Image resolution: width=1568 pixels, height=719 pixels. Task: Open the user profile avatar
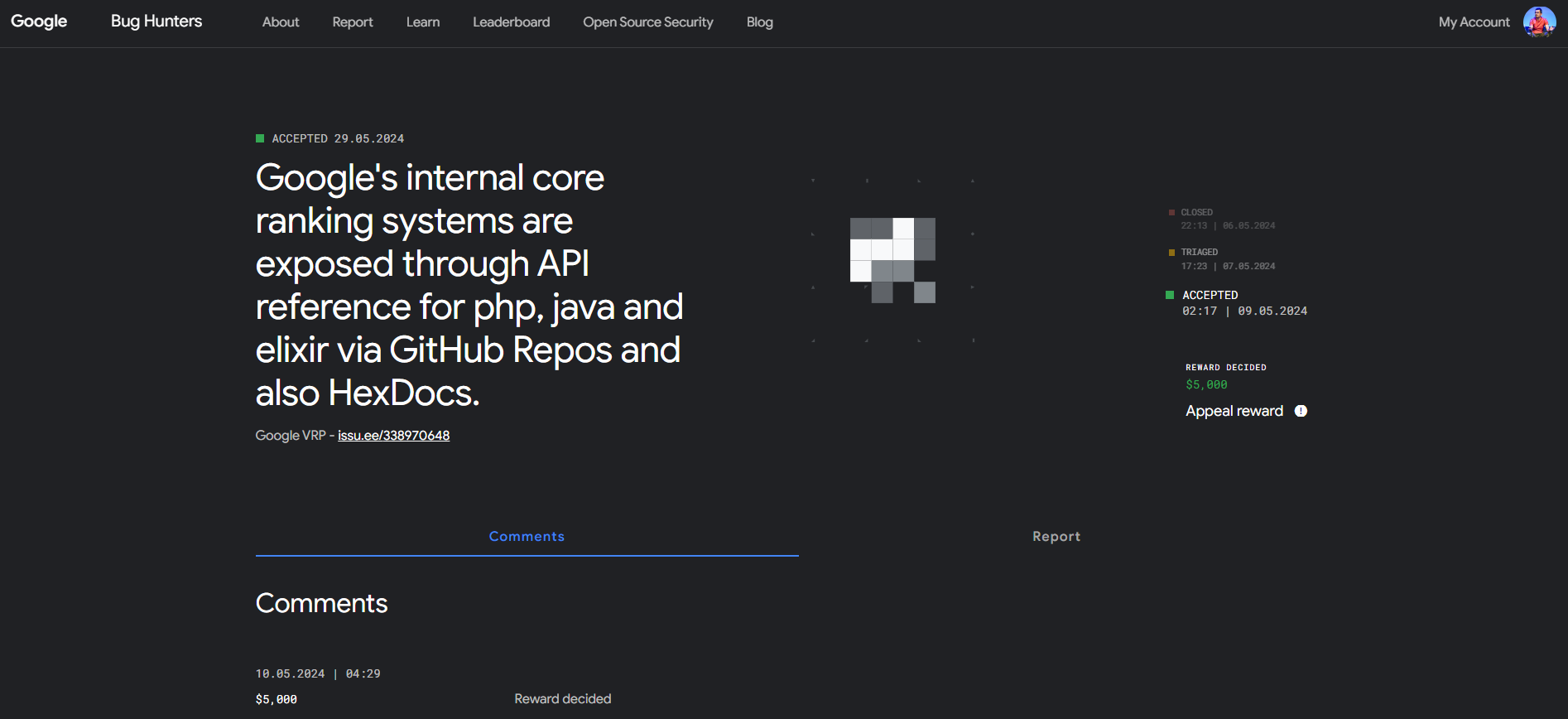pos(1539,22)
